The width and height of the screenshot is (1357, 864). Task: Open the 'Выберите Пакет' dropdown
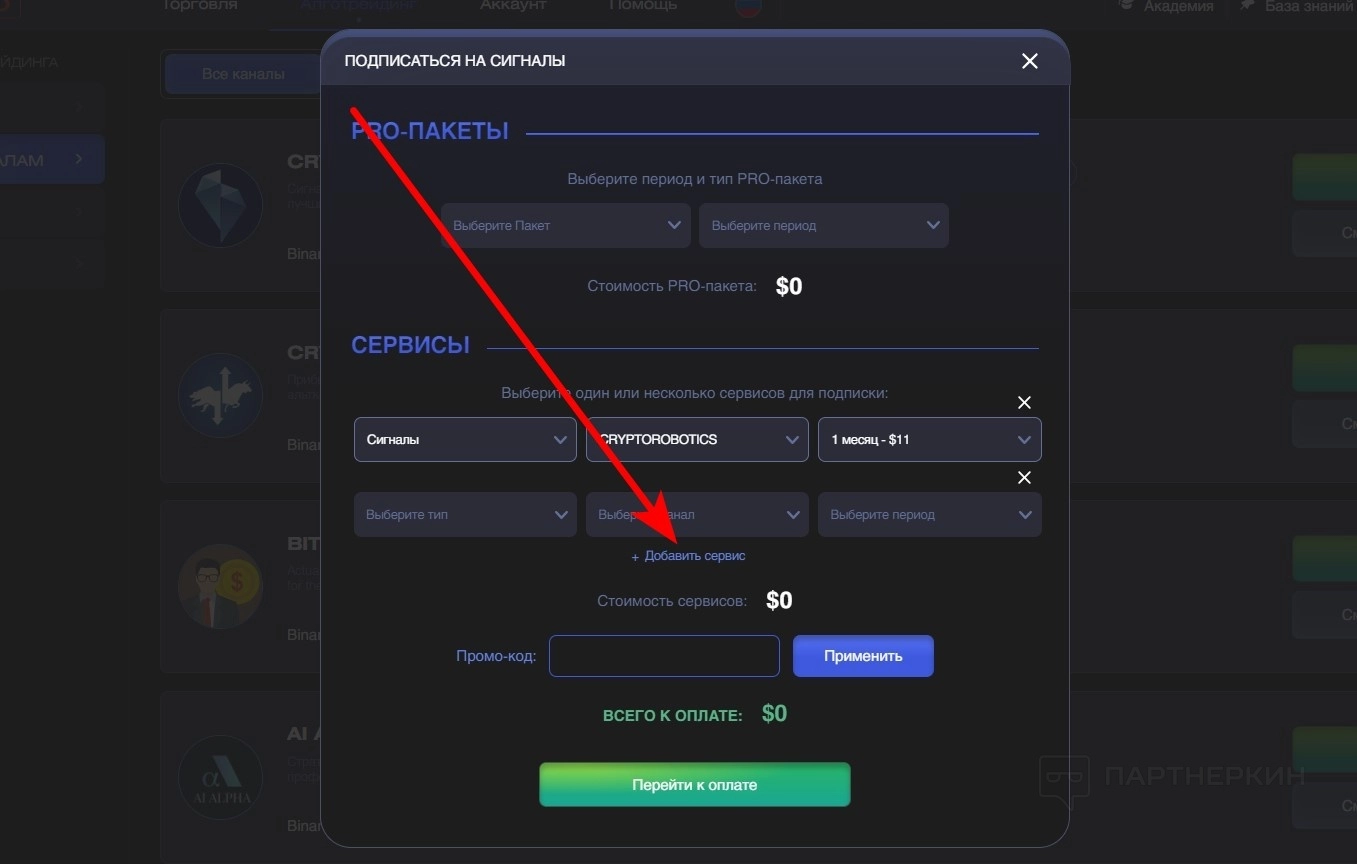[566, 226]
